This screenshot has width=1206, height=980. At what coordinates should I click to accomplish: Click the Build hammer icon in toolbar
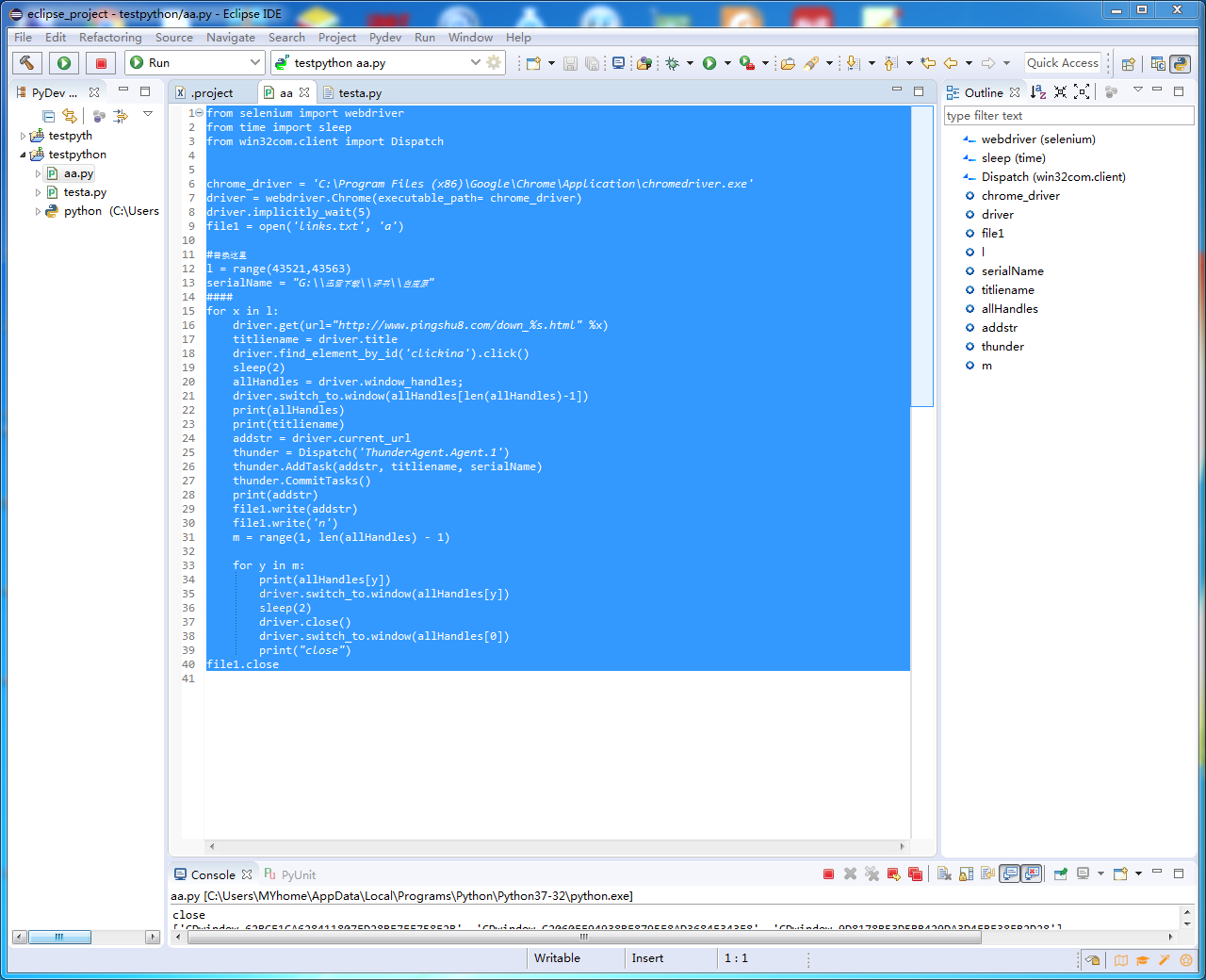pyautogui.click(x=26, y=63)
